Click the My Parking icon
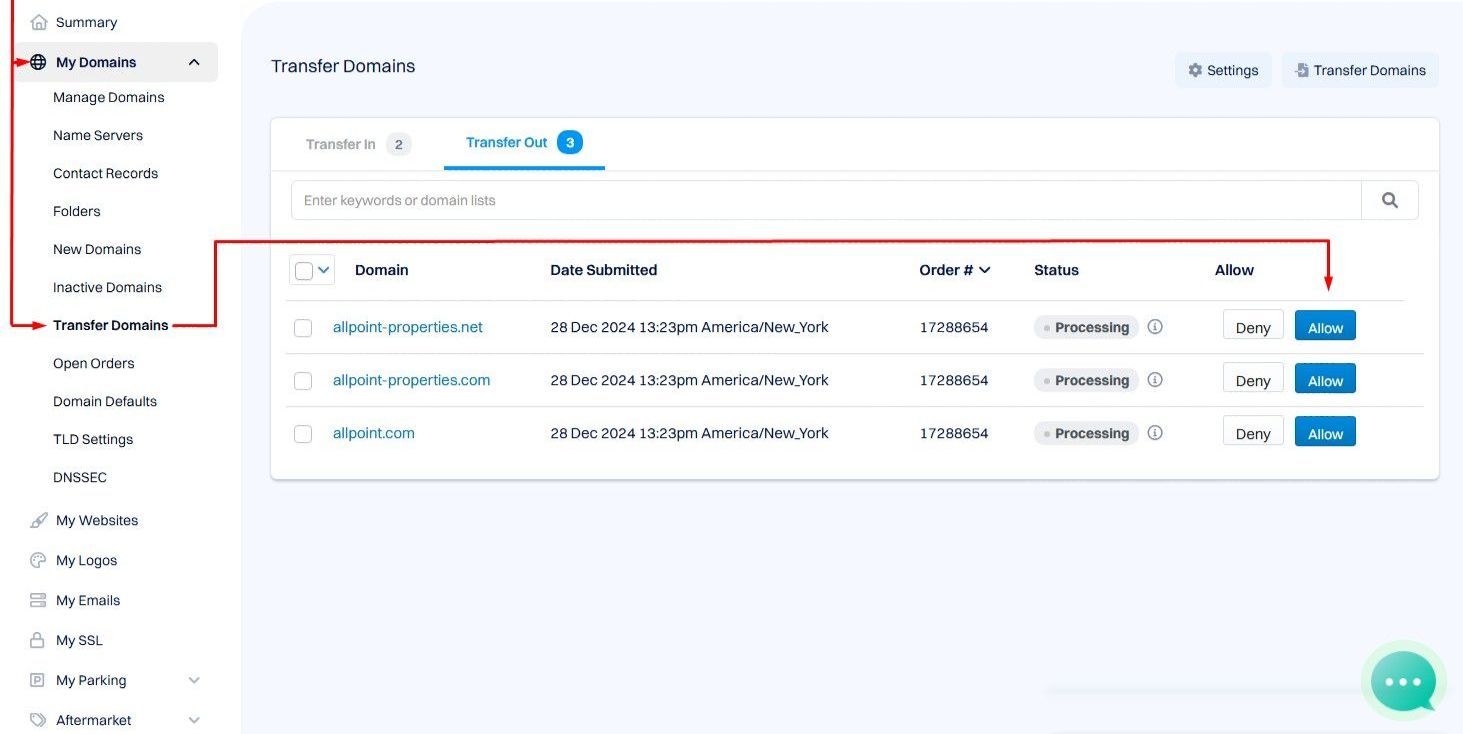The width and height of the screenshot is (1463, 734). coord(38,680)
